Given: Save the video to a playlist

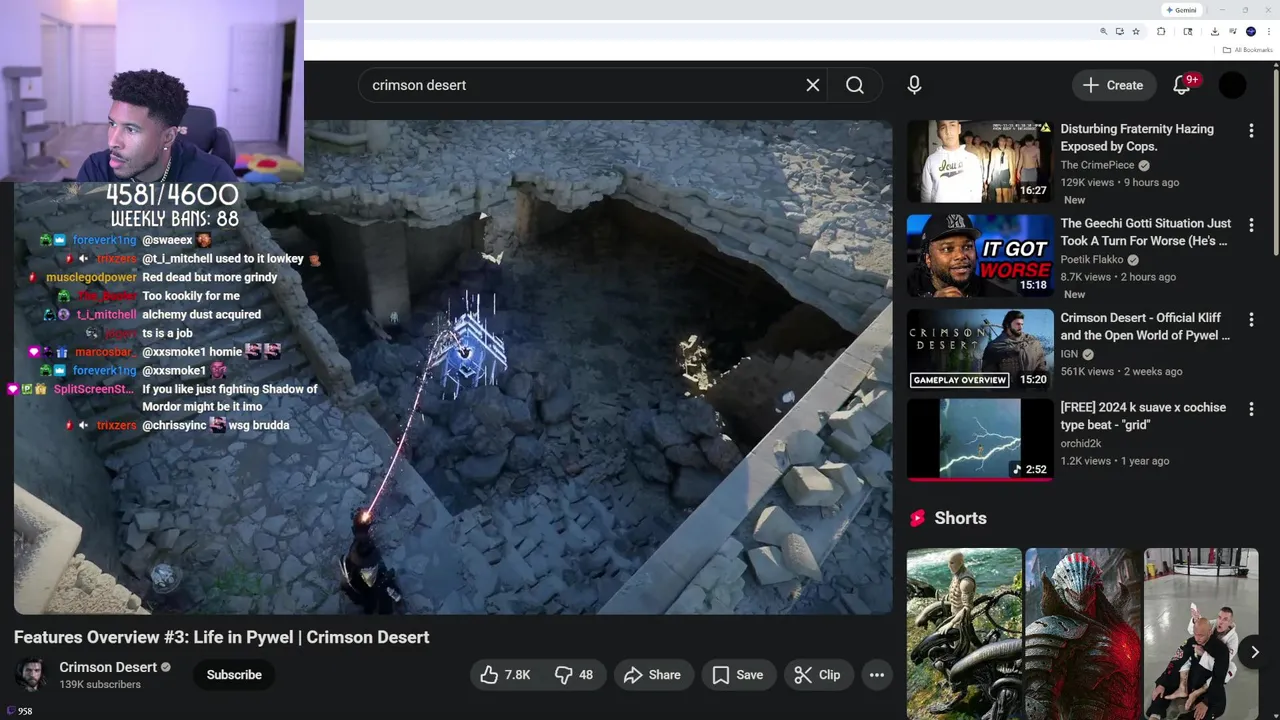Looking at the screenshot, I should tap(738, 675).
